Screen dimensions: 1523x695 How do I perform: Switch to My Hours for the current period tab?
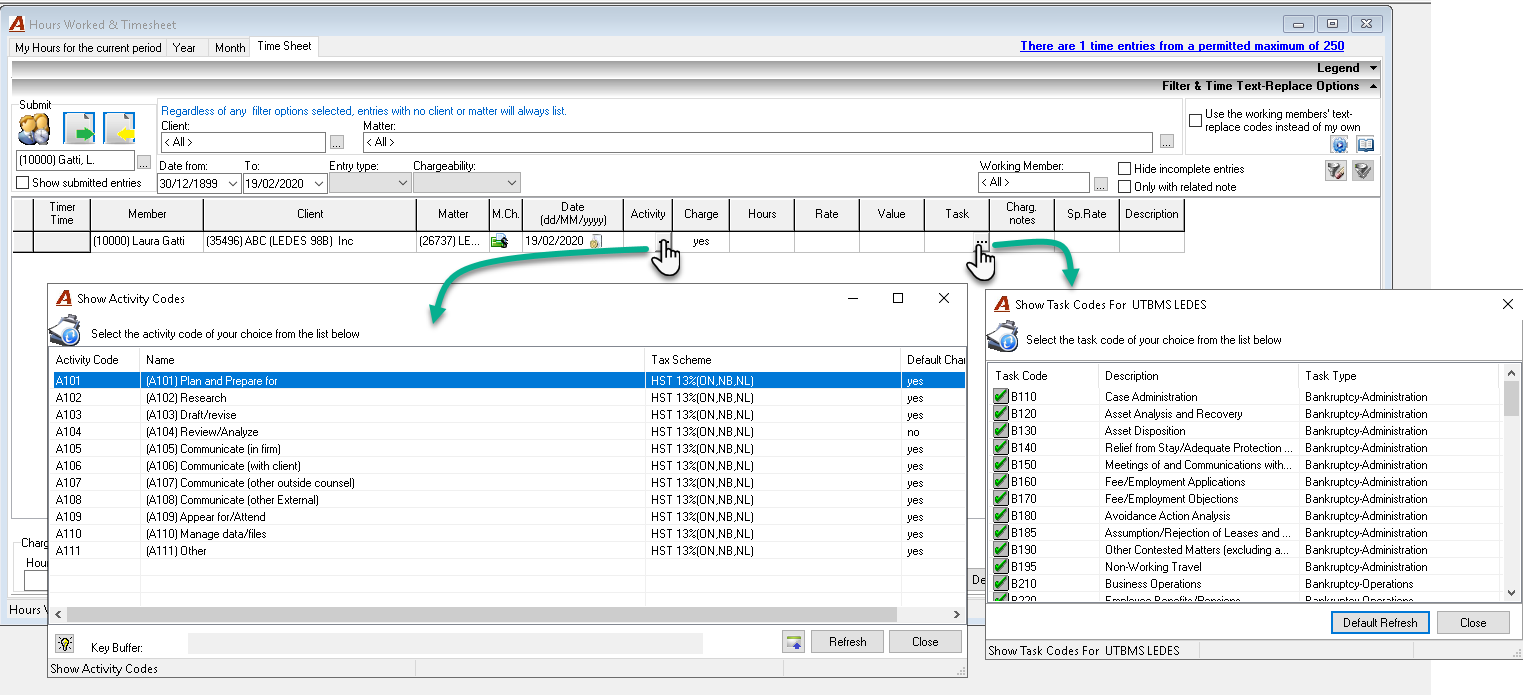(88, 48)
